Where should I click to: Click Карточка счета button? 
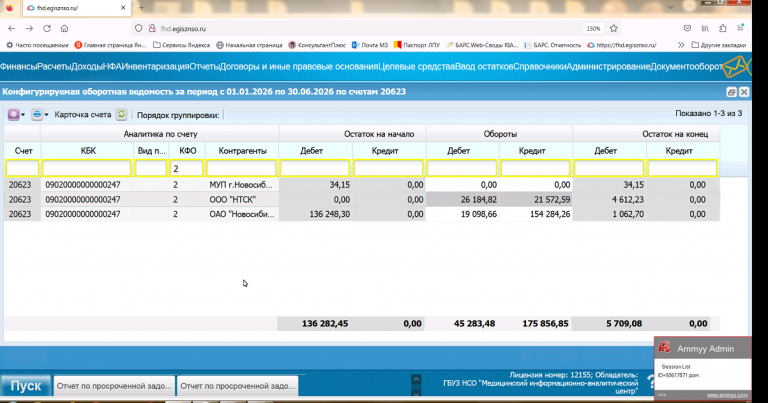click(x=83, y=115)
